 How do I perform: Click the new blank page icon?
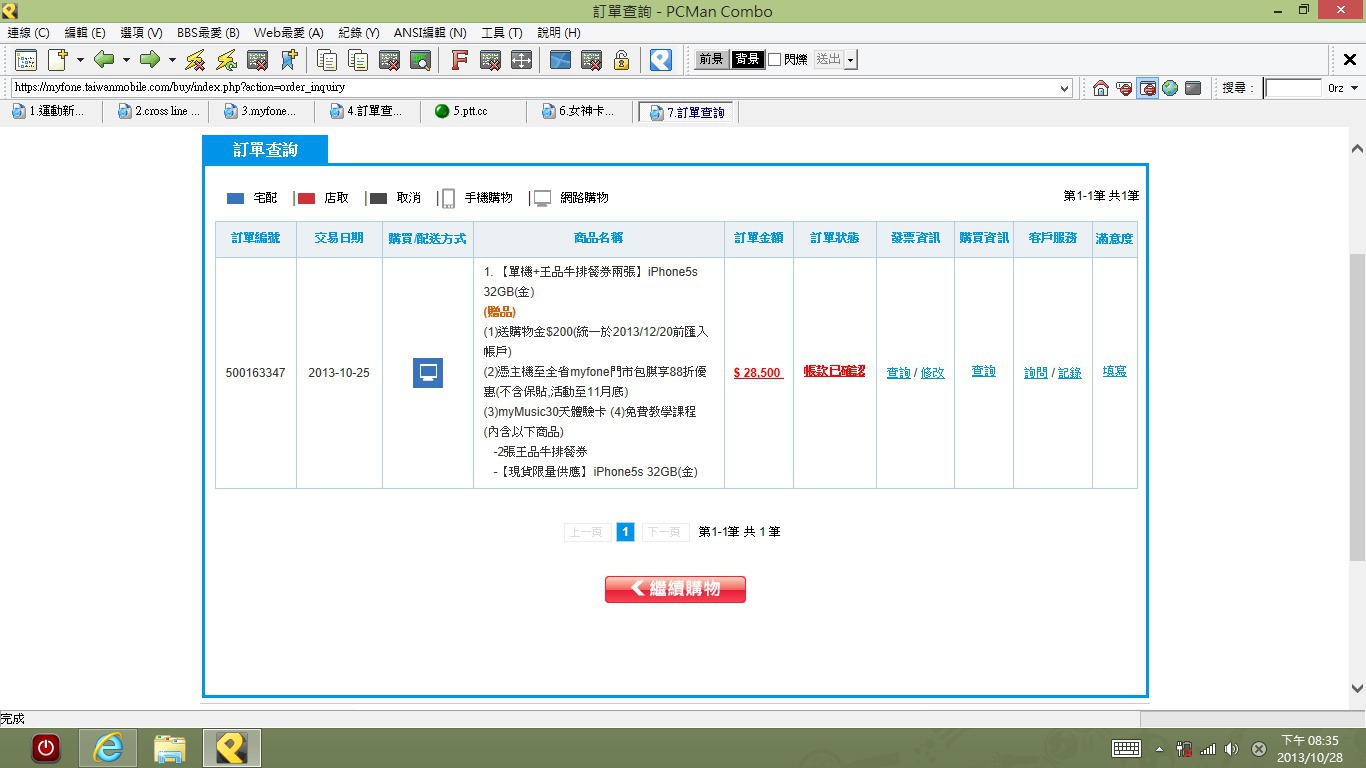pos(57,60)
